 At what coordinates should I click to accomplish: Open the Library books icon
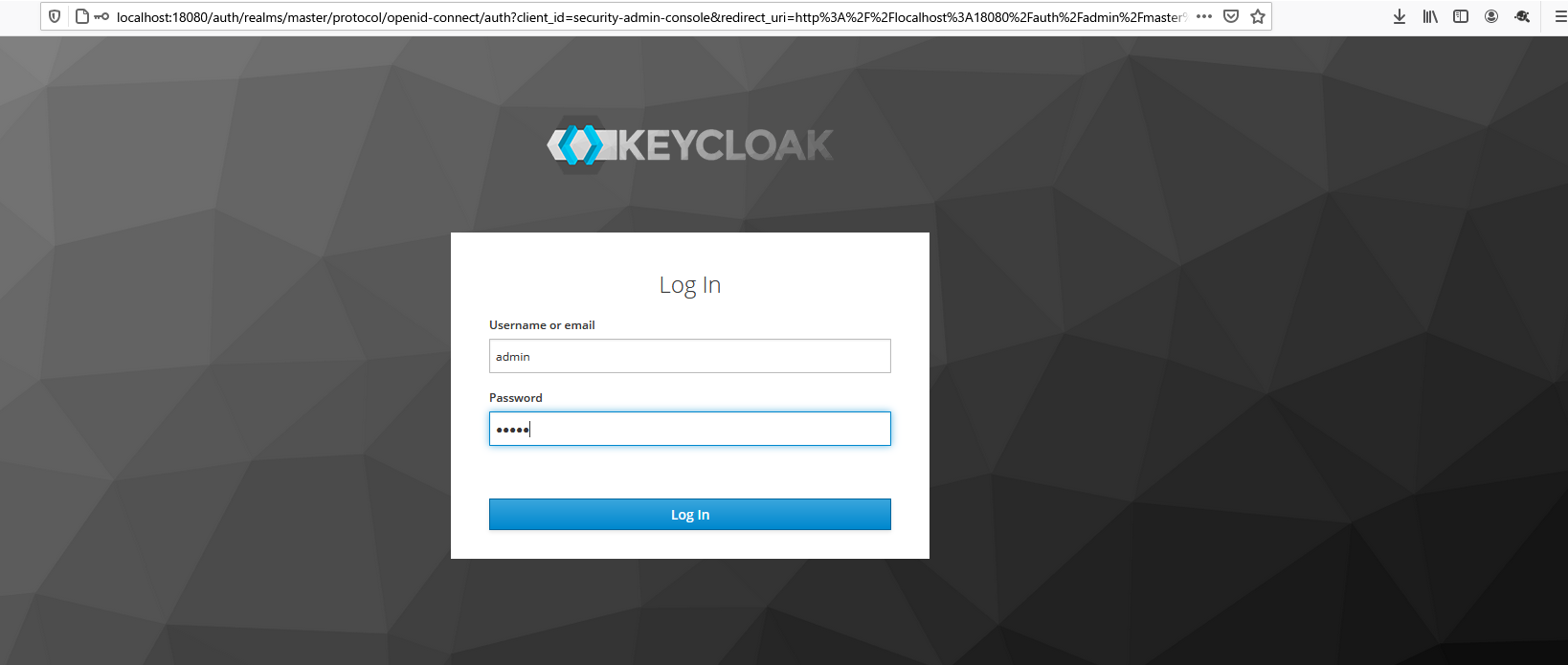[x=1430, y=16]
